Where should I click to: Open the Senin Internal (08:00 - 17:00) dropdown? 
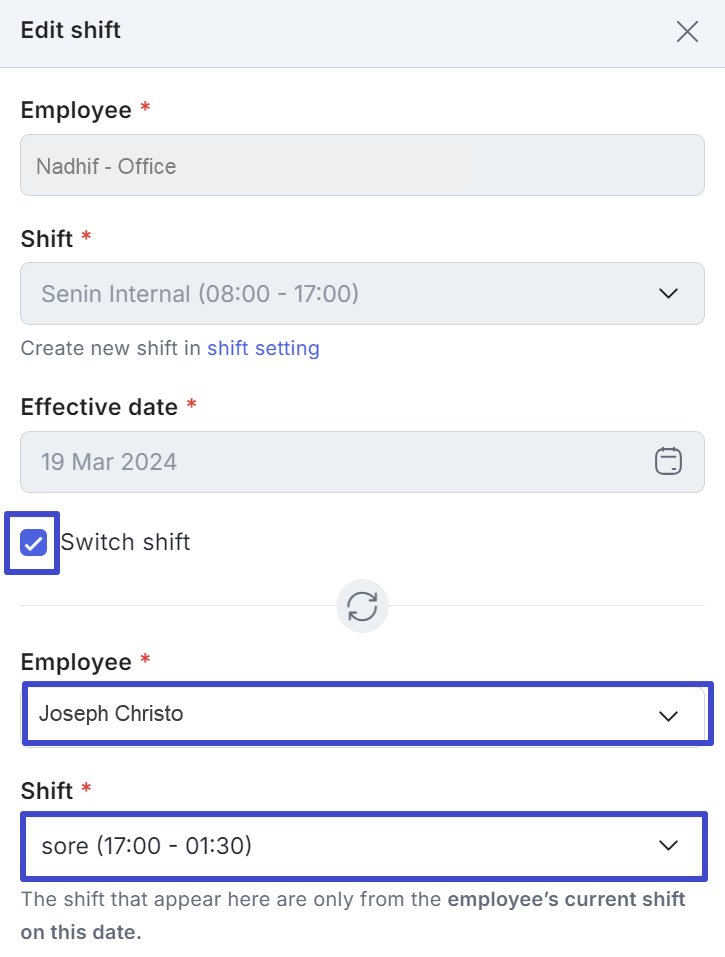coord(362,293)
